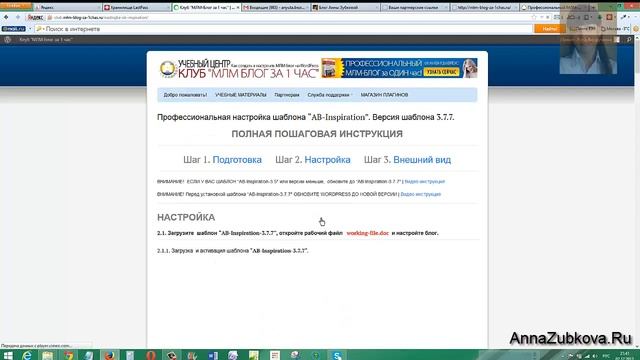This screenshot has width=640, height=360.
Task: Open the second Видео инструкция link after ОБНОВИТЕ WORDPRESS
Action: [x=421, y=194]
